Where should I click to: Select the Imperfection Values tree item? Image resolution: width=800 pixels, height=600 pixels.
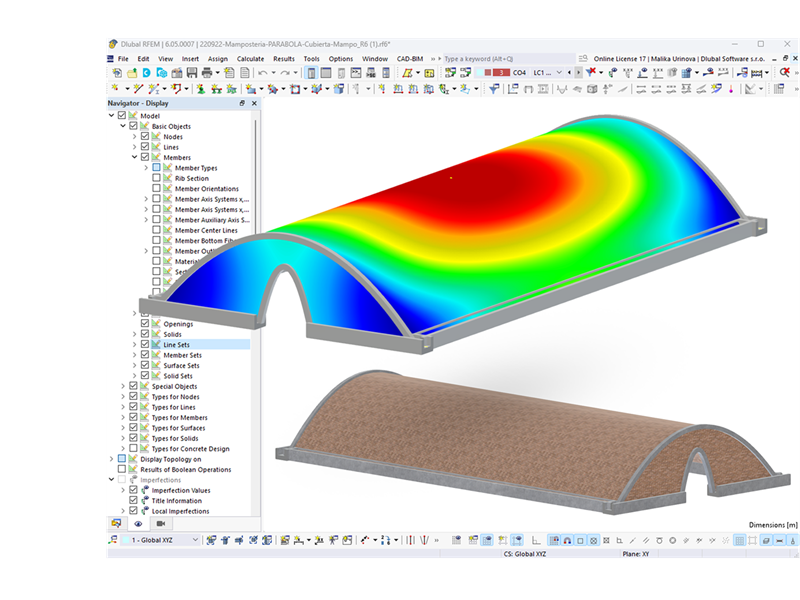(x=181, y=490)
